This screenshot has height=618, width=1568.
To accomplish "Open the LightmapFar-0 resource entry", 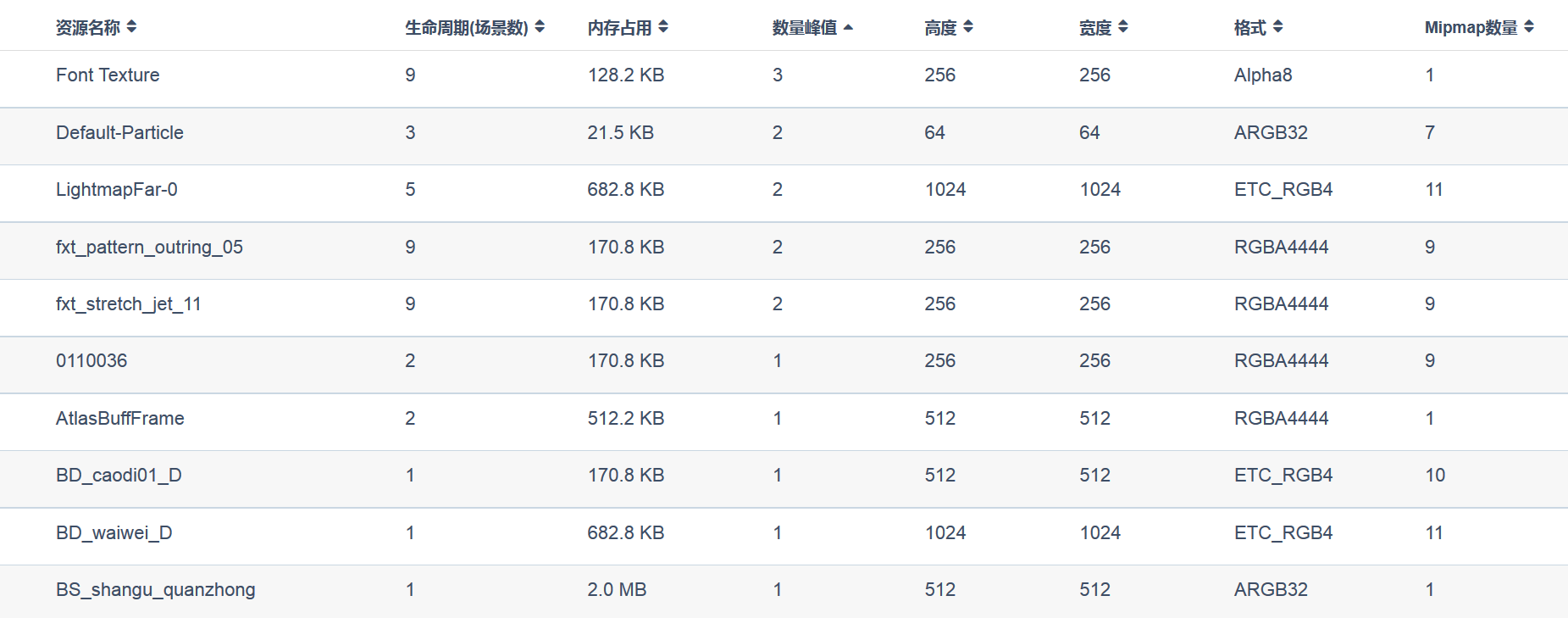I will click(117, 190).
